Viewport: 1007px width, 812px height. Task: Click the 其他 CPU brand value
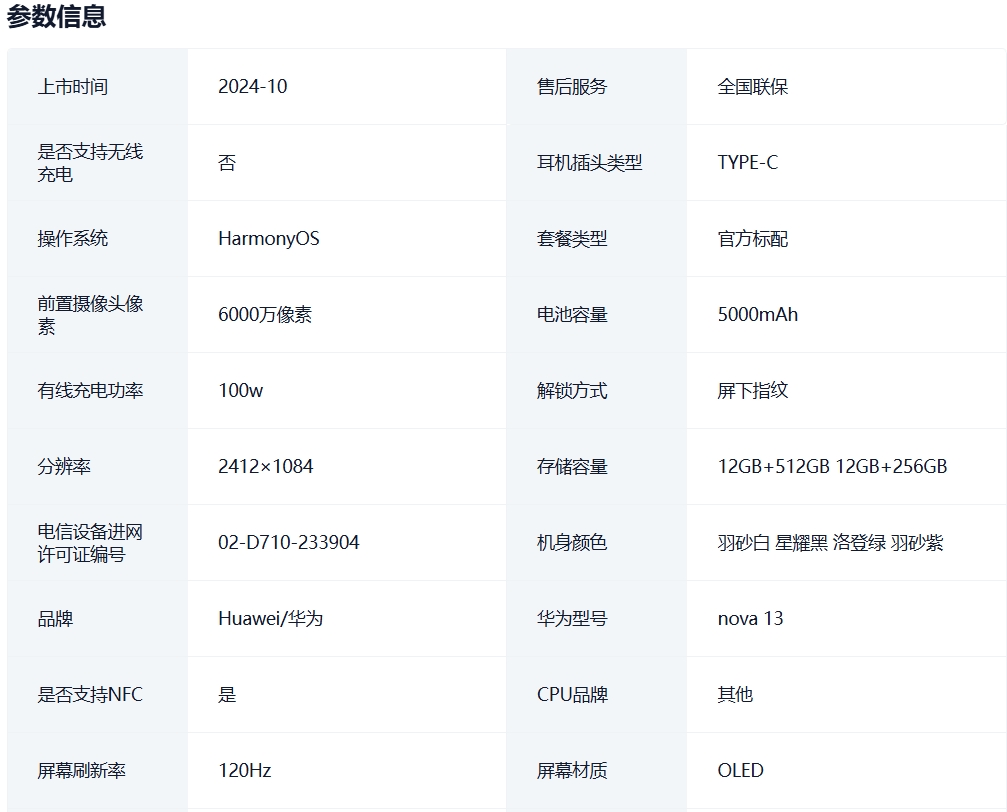[735, 694]
